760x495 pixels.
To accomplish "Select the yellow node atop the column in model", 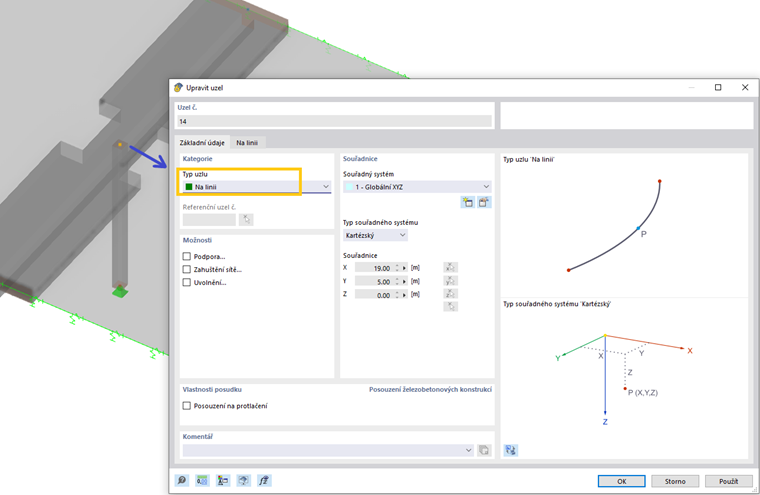I will 120,144.
